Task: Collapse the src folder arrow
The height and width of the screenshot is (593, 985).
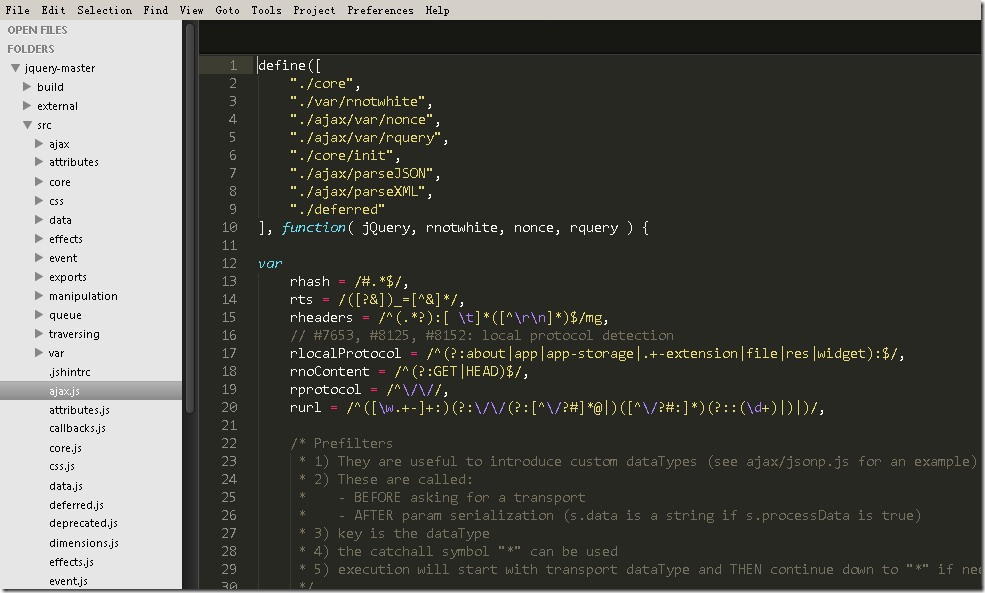Action: click(x=28, y=125)
